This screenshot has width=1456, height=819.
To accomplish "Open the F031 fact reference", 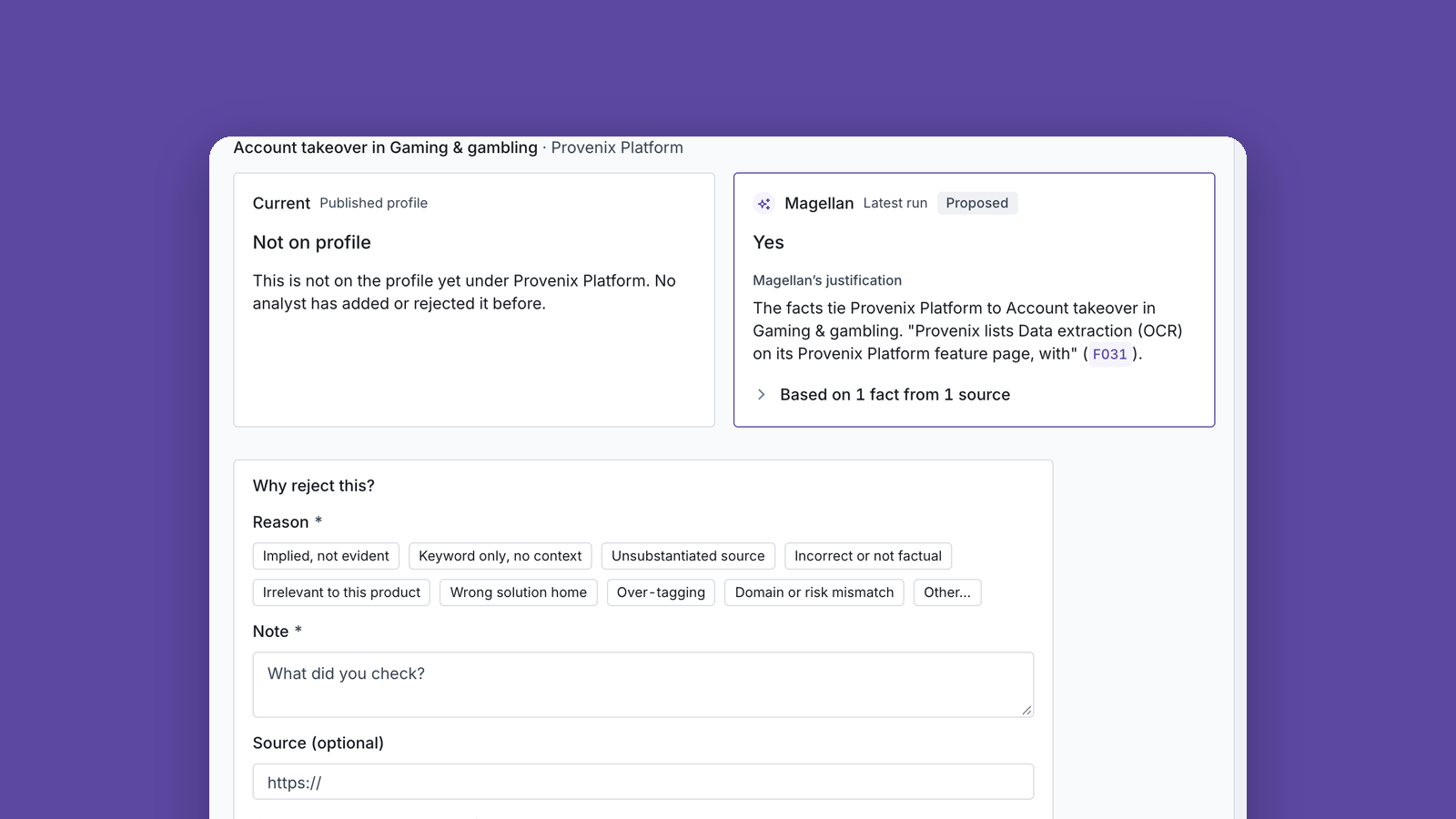I will pos(1109,355).
